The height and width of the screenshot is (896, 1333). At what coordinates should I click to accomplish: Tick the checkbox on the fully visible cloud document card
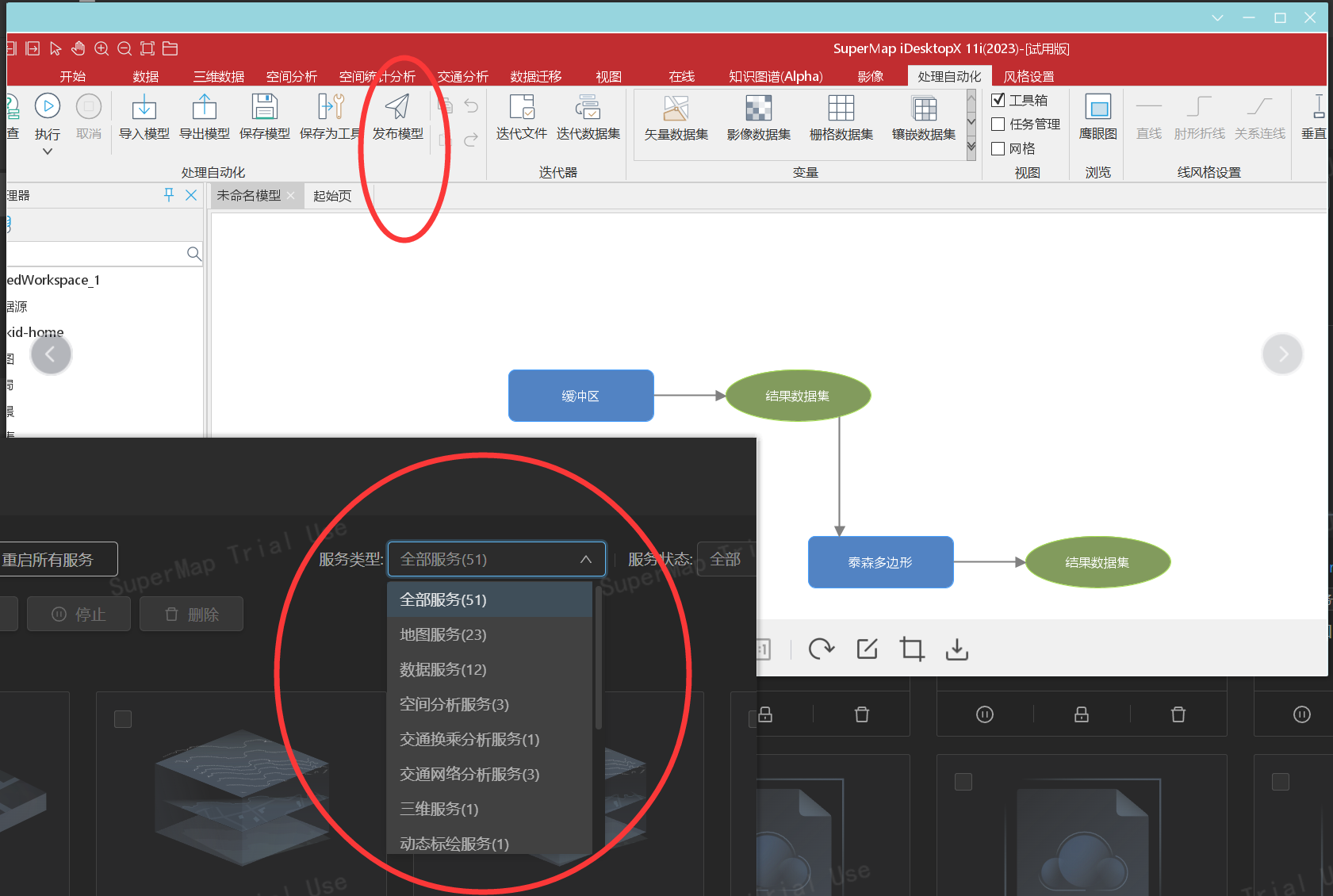963,782
